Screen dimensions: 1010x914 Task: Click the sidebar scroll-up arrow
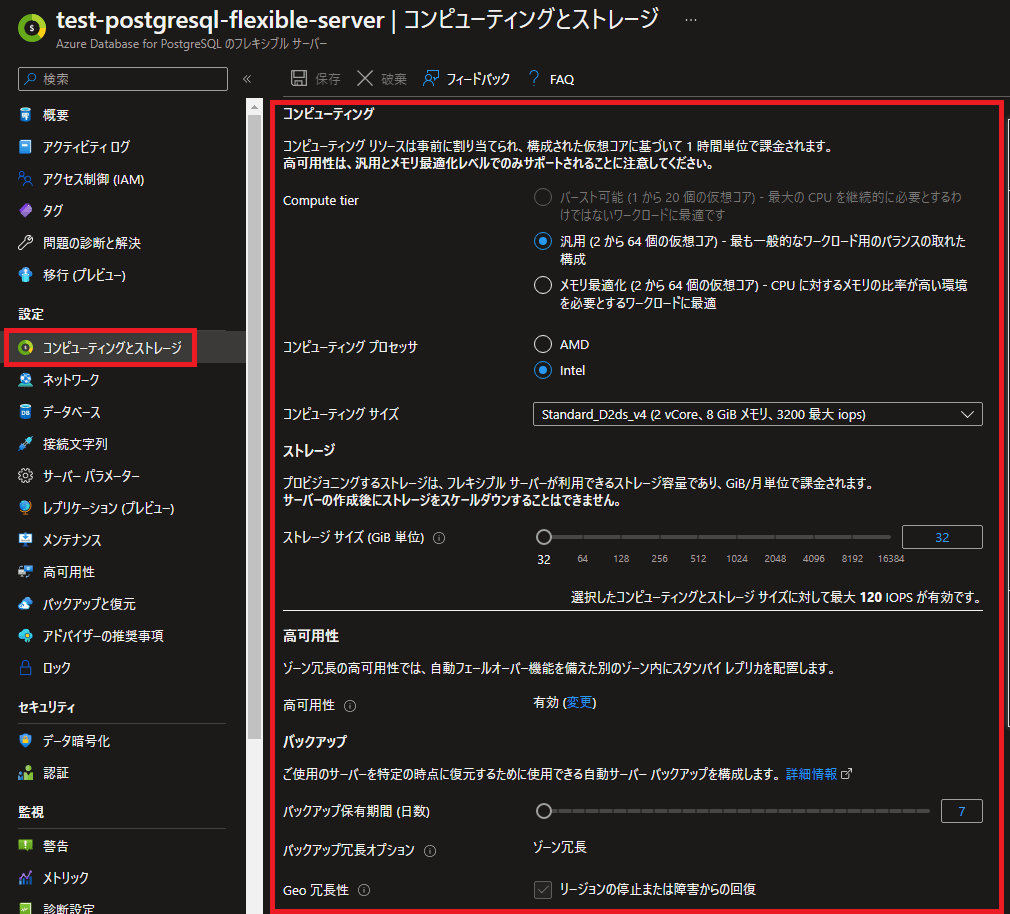coord(254,107)
